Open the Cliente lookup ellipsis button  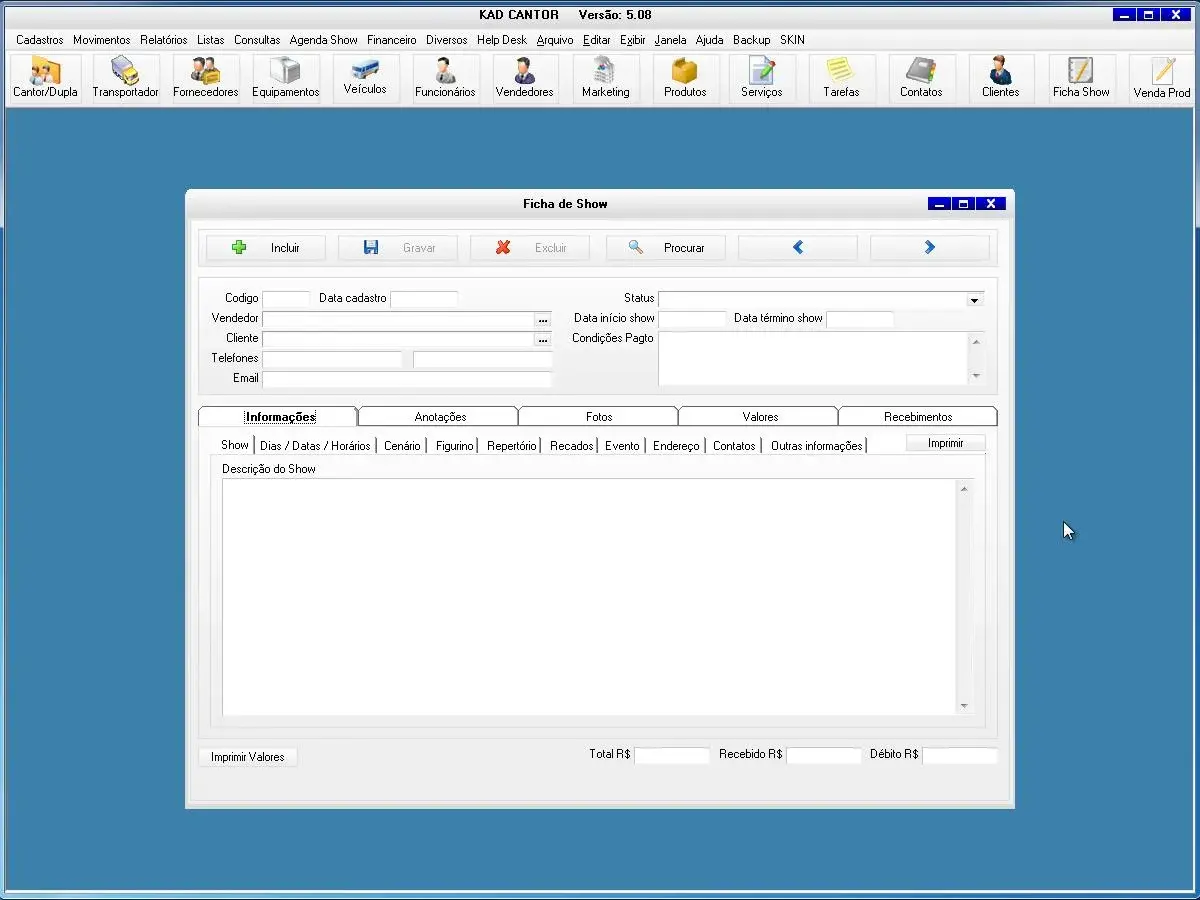543,339
